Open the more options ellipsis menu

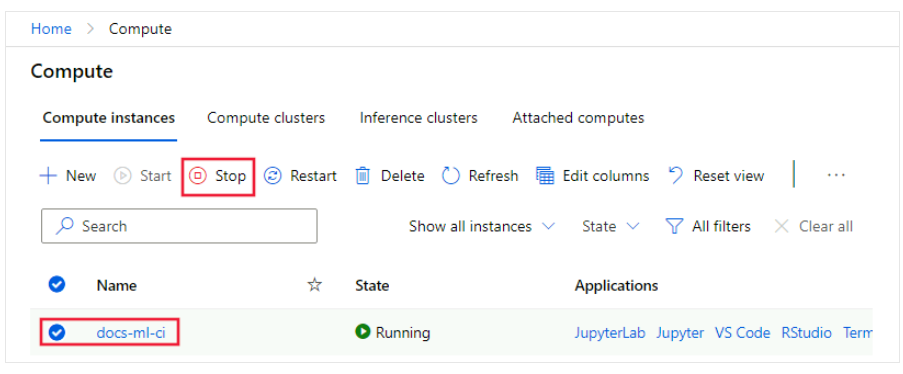(x=836, y=175)
